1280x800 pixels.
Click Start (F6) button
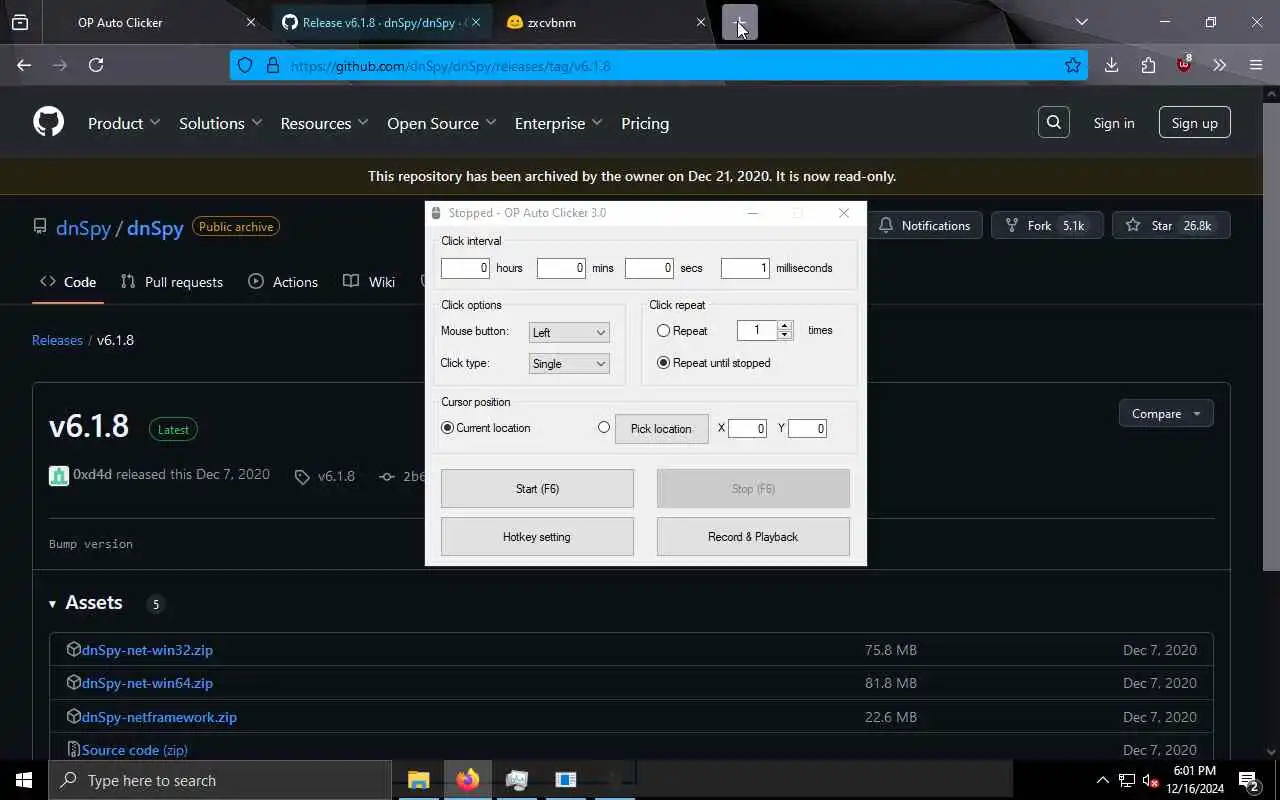click(537, 489)
